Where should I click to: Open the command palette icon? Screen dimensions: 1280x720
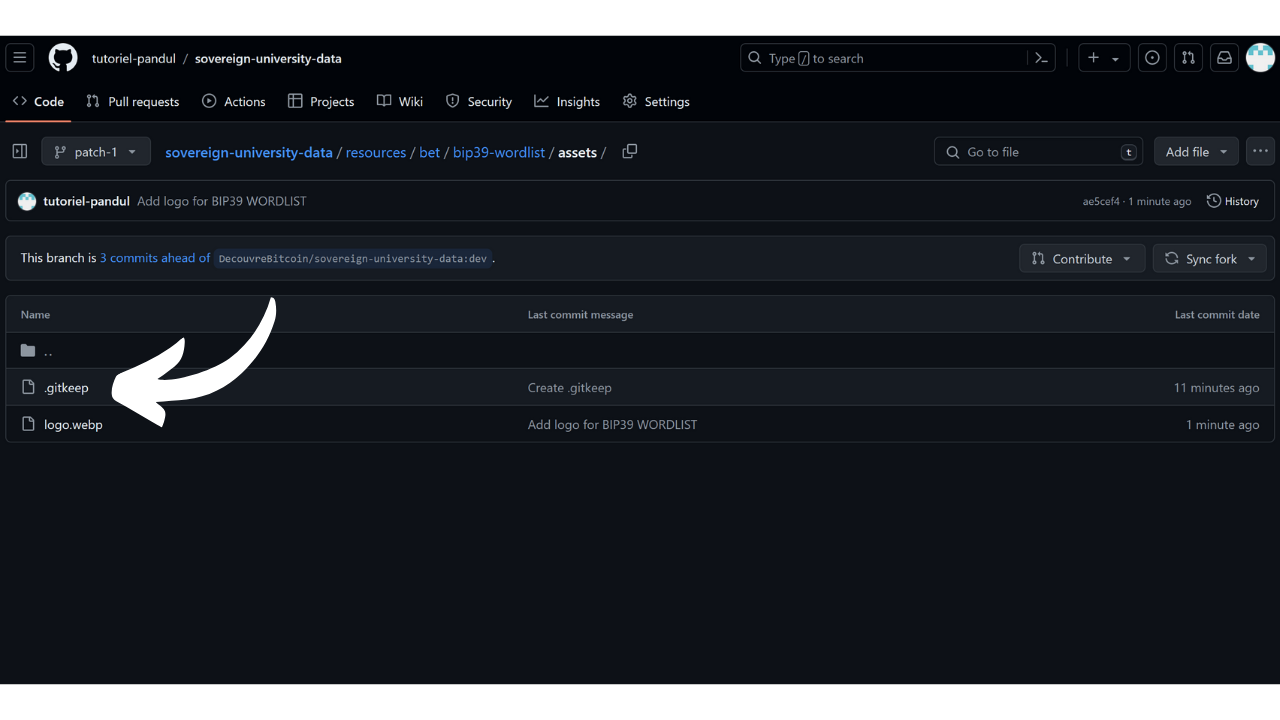1041,58
